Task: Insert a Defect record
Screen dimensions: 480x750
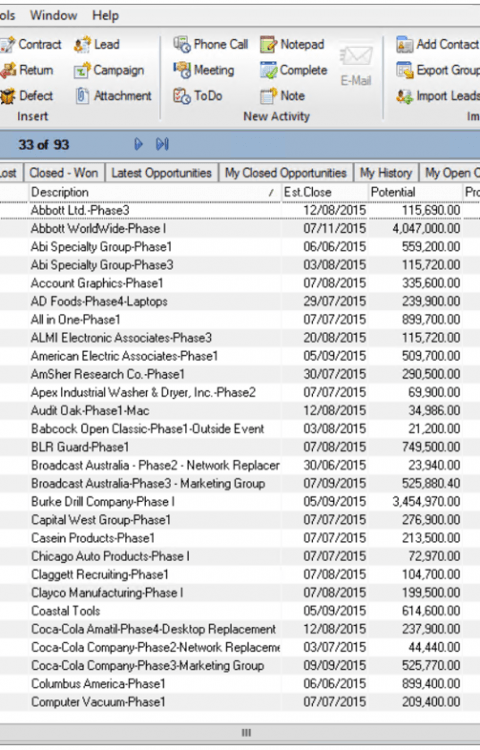Action: click(x=8, y=96)
